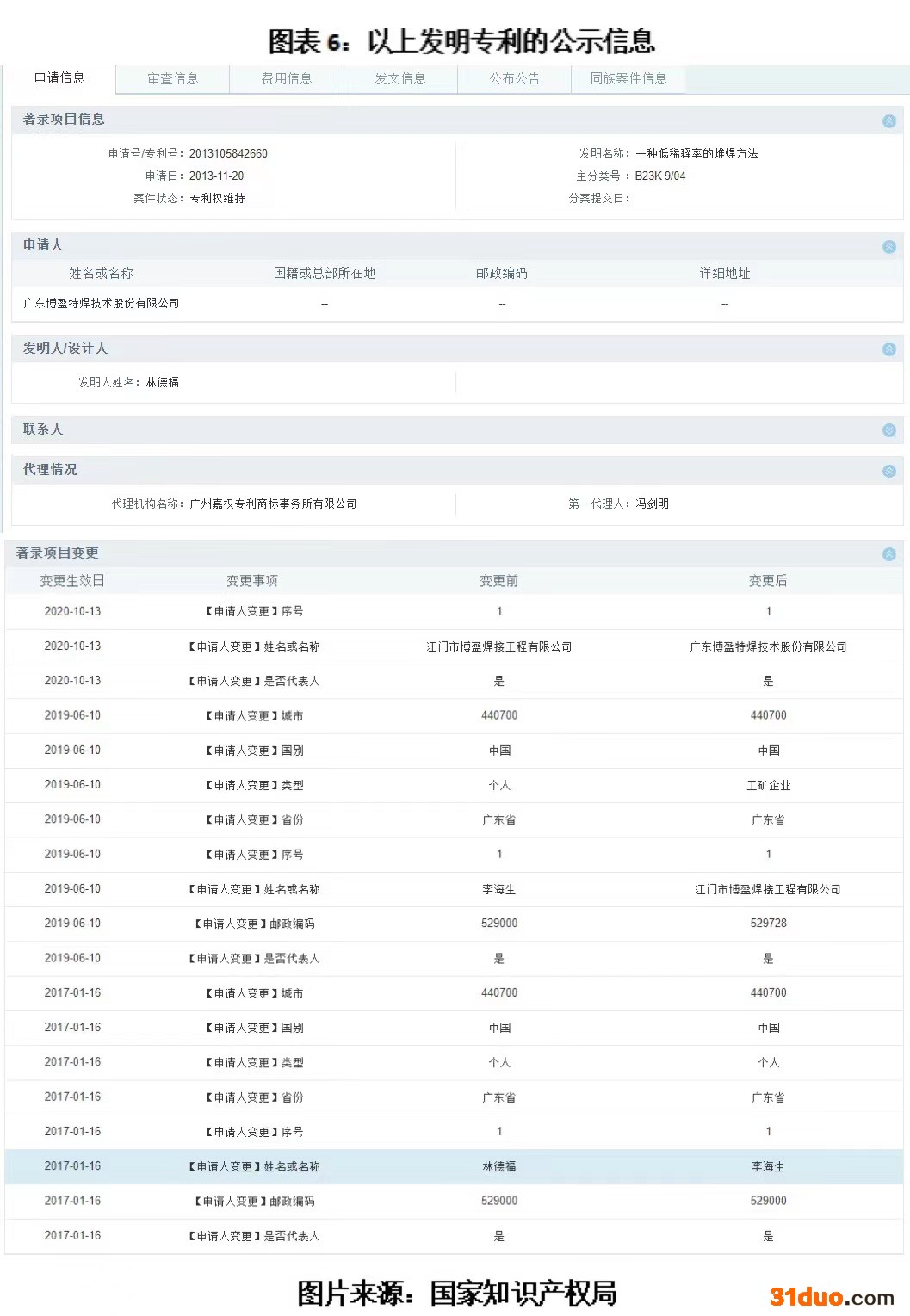Go to the 公布公告 tab

[514, 78]
